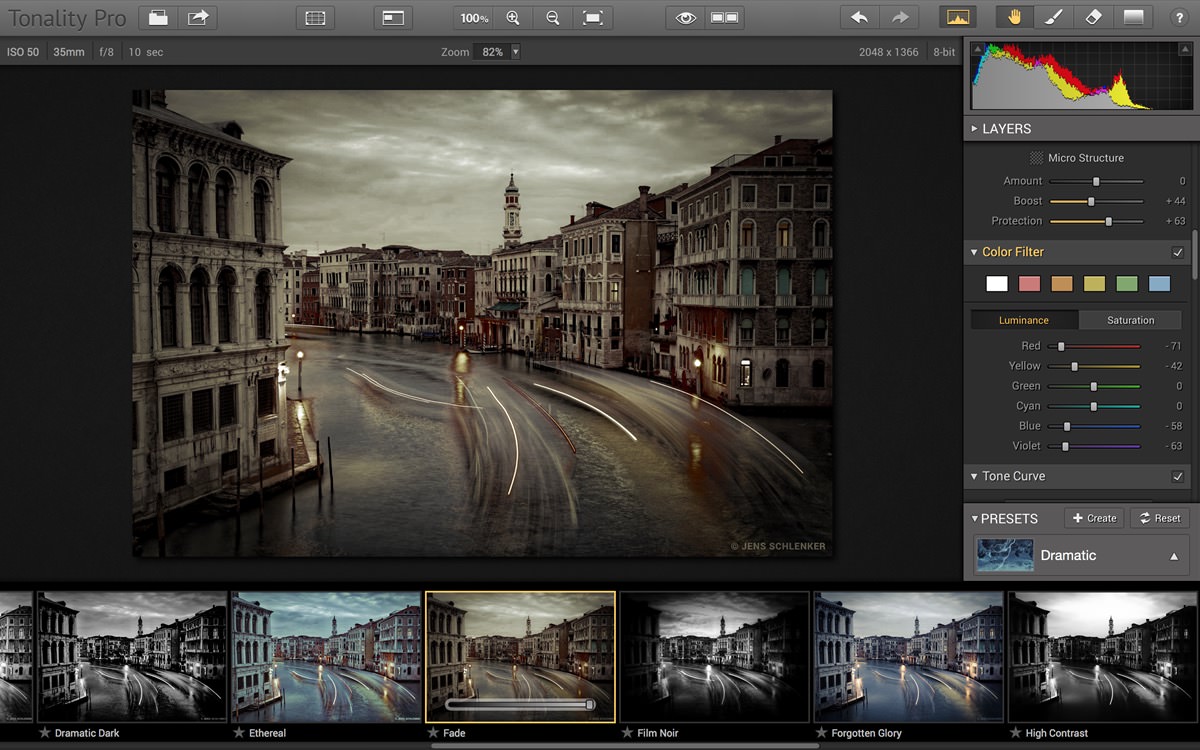Switch to the Saturation tab
The width and height of the screenshot is (1200, 750).
pos(1131,320)
